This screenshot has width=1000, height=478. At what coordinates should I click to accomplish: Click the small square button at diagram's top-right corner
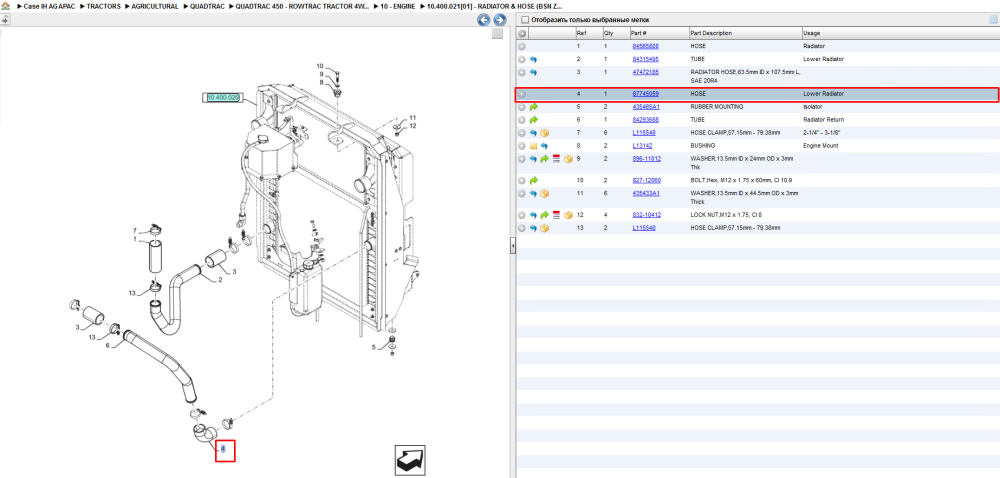pos(497,34)
